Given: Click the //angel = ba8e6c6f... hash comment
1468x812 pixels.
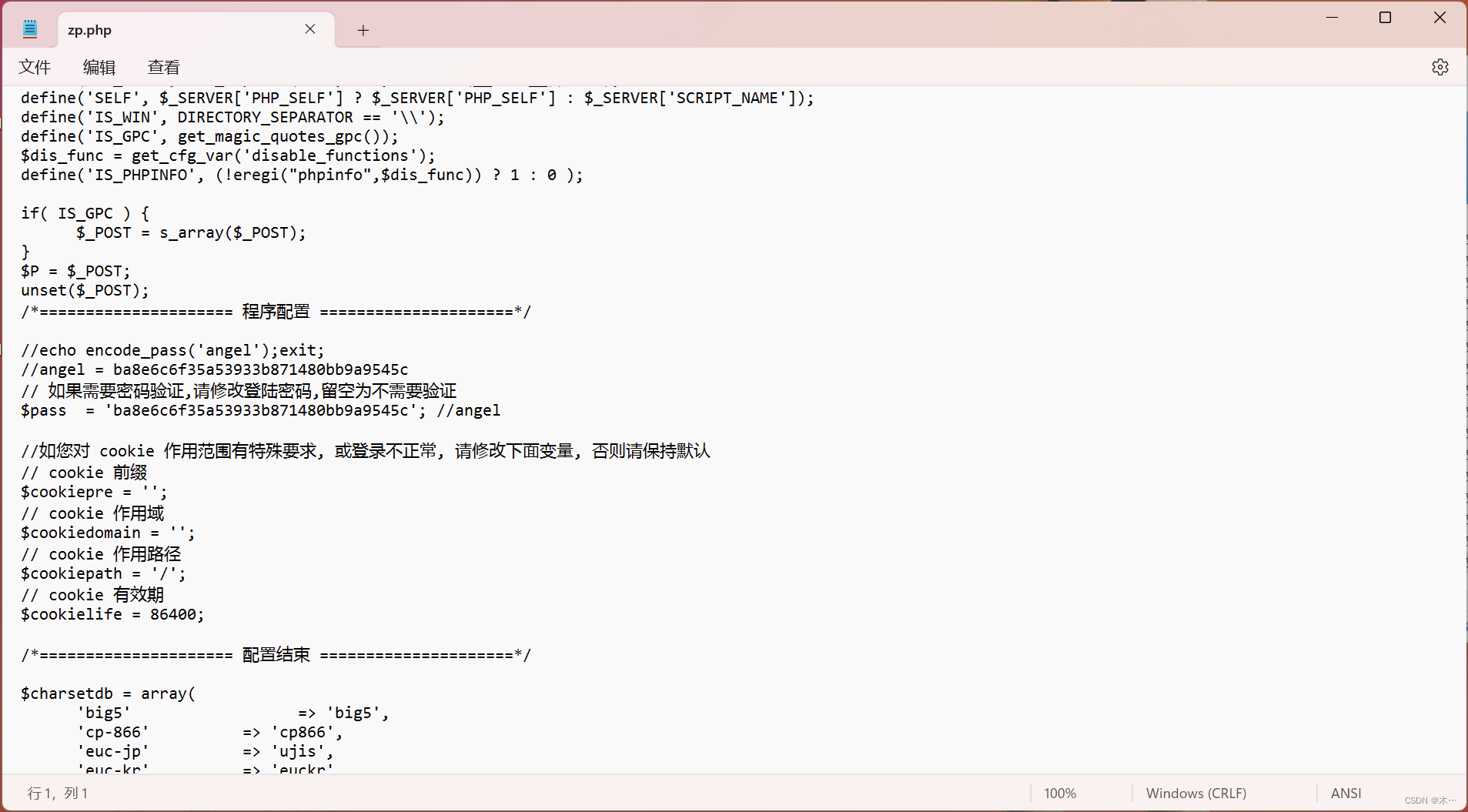Looking at the screenshot, I should [214, 369].
